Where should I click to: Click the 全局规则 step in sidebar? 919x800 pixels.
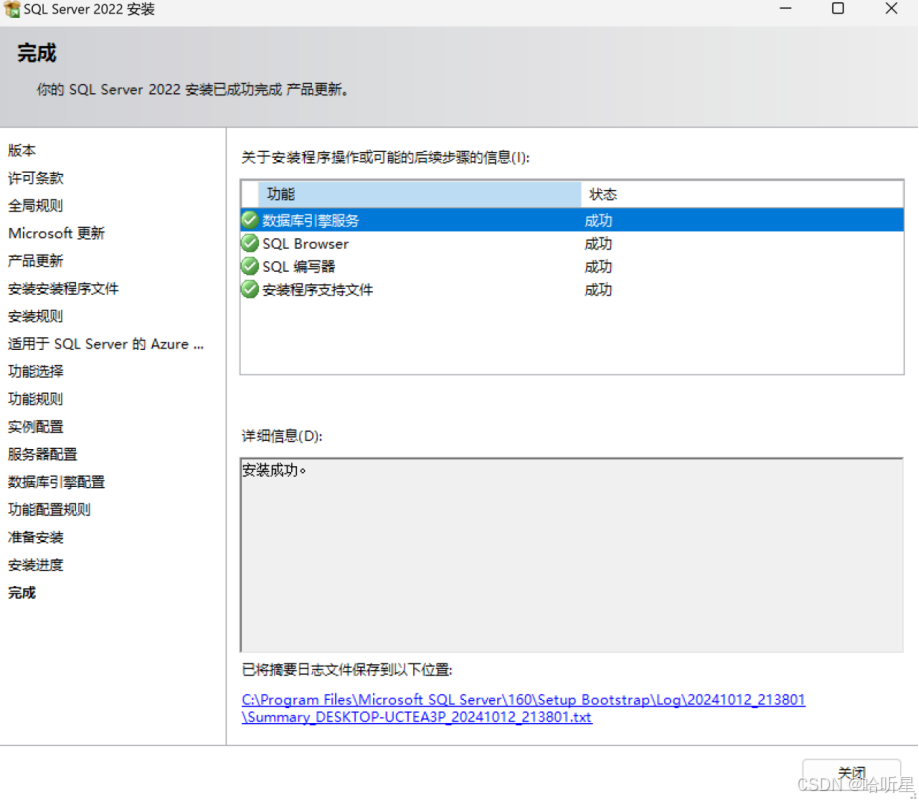[36, 205]
